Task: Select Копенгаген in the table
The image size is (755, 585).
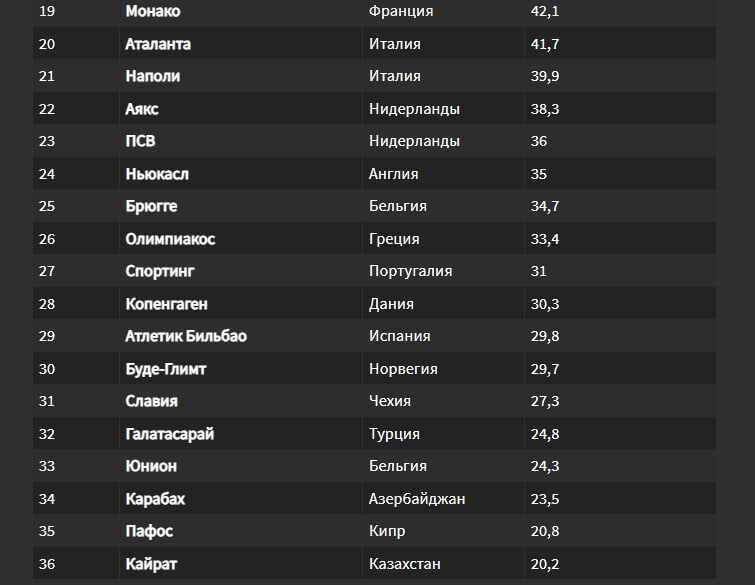Action: click(167, 304)
